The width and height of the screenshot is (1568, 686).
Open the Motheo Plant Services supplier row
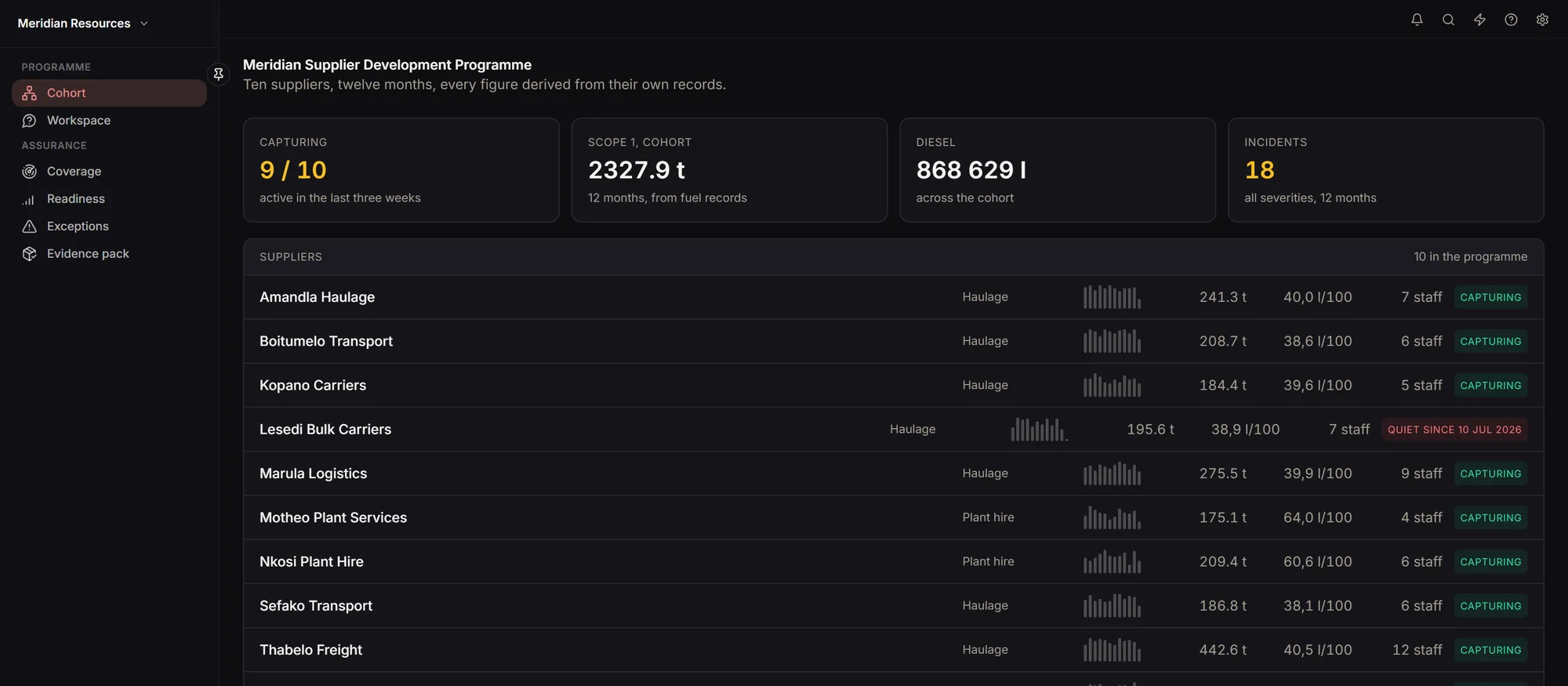pyautogui.click(x=893, y=517)
